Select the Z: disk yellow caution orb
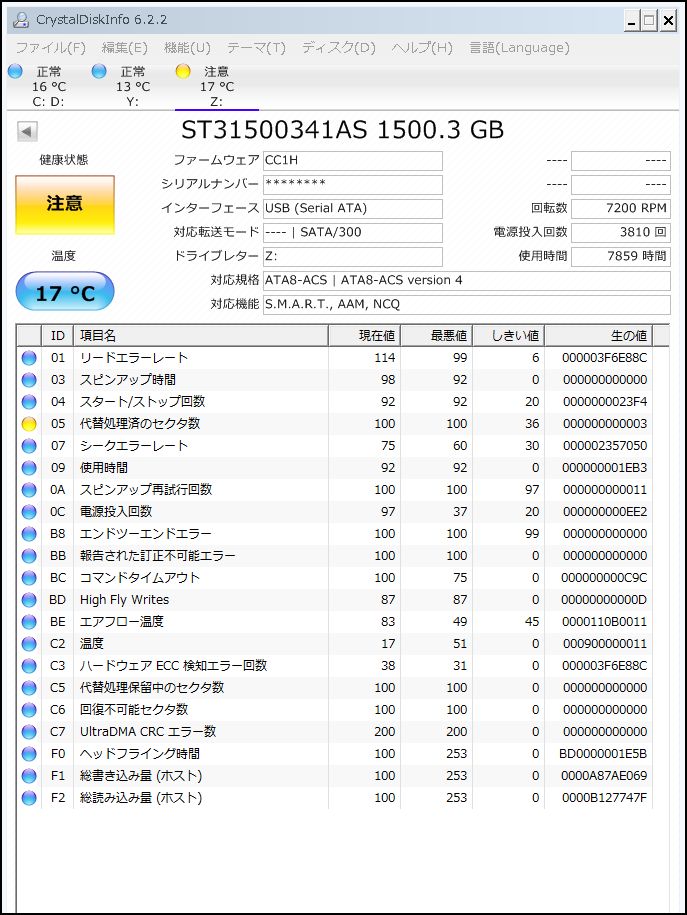Viewport: 687px width, 915px height. [182, 71]
